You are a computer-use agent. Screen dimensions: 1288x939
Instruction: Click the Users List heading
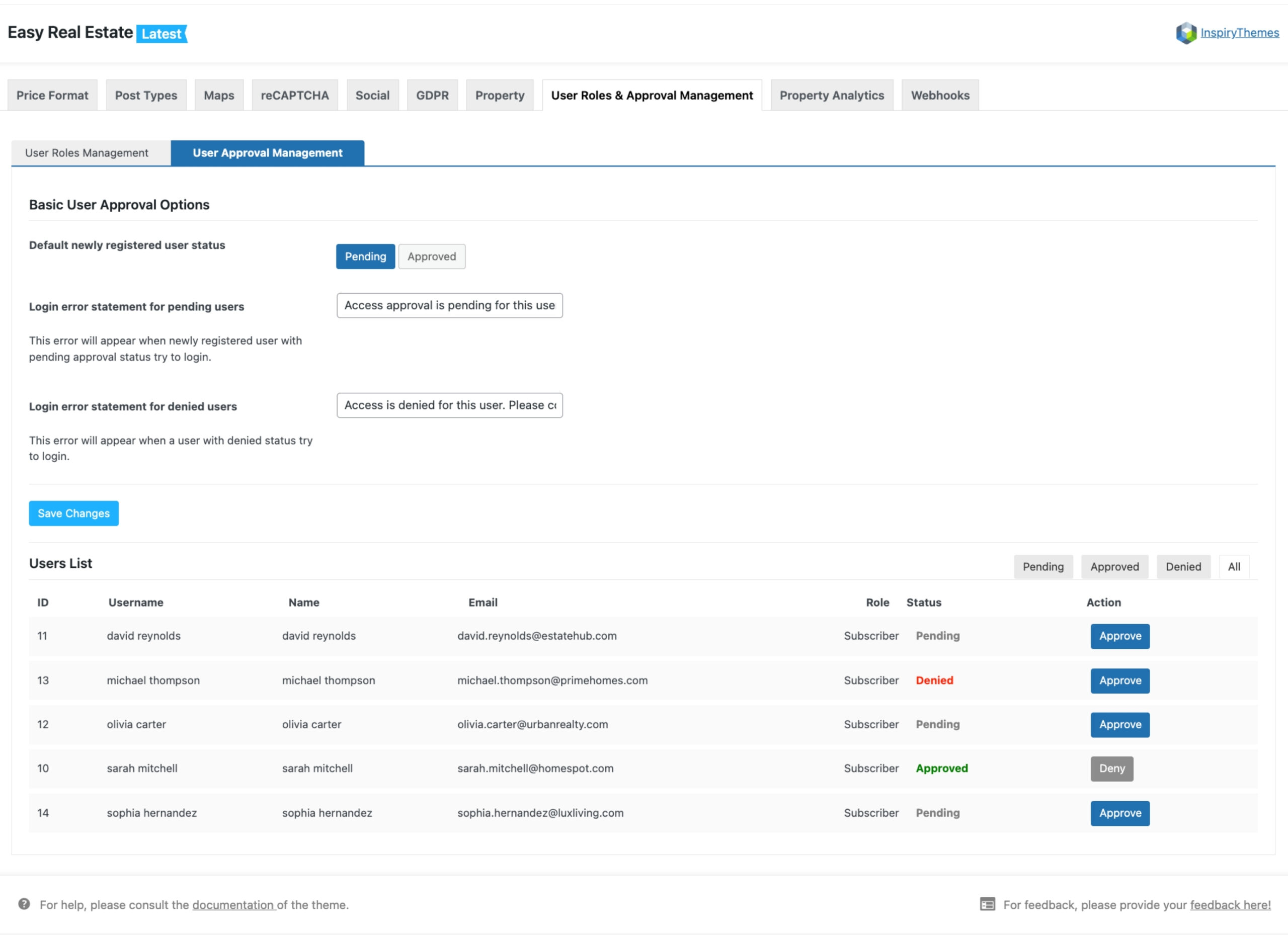[x=60, y=563]
